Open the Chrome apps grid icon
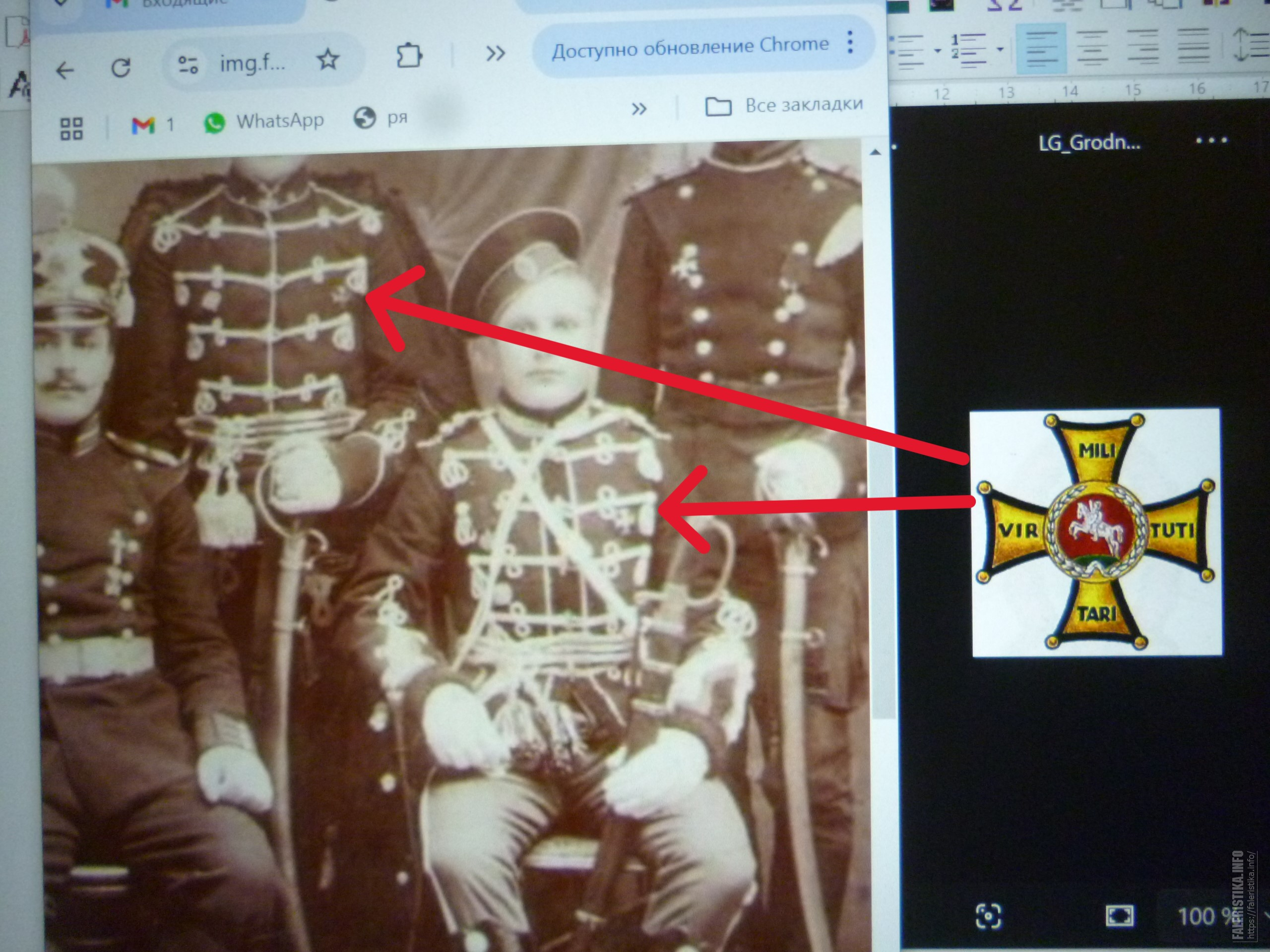 point(72,128)
